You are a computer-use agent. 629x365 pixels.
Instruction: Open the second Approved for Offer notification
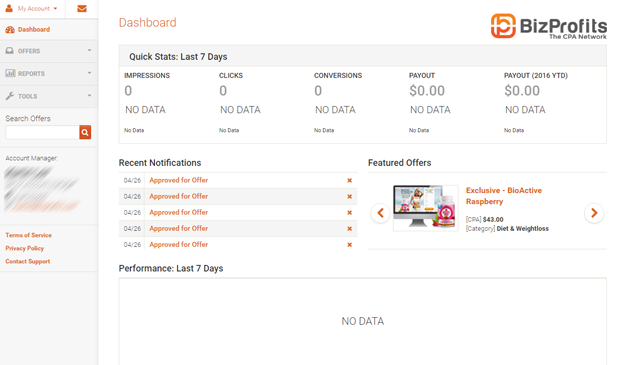coord(179,196)
